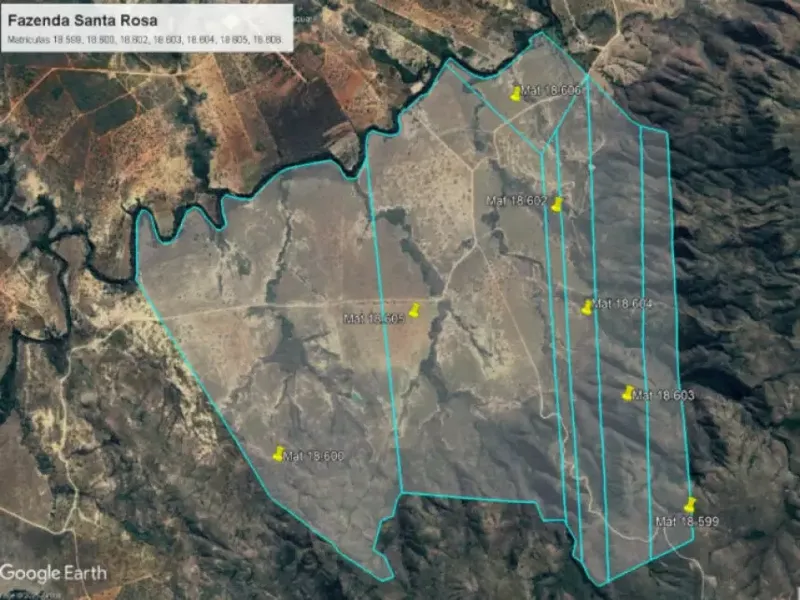Click the 'Mat 18.599' text label

[686, 522]
